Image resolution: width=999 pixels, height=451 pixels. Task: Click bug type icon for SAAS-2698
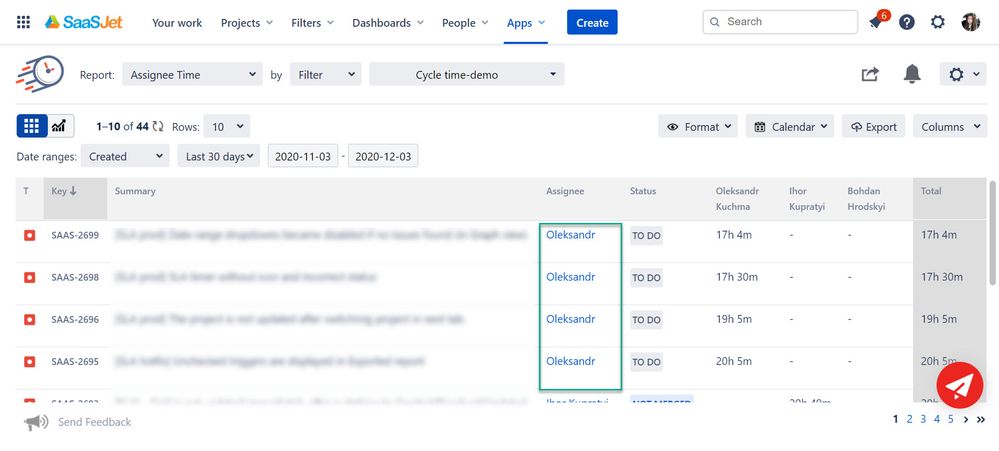(x=29, y=278)
